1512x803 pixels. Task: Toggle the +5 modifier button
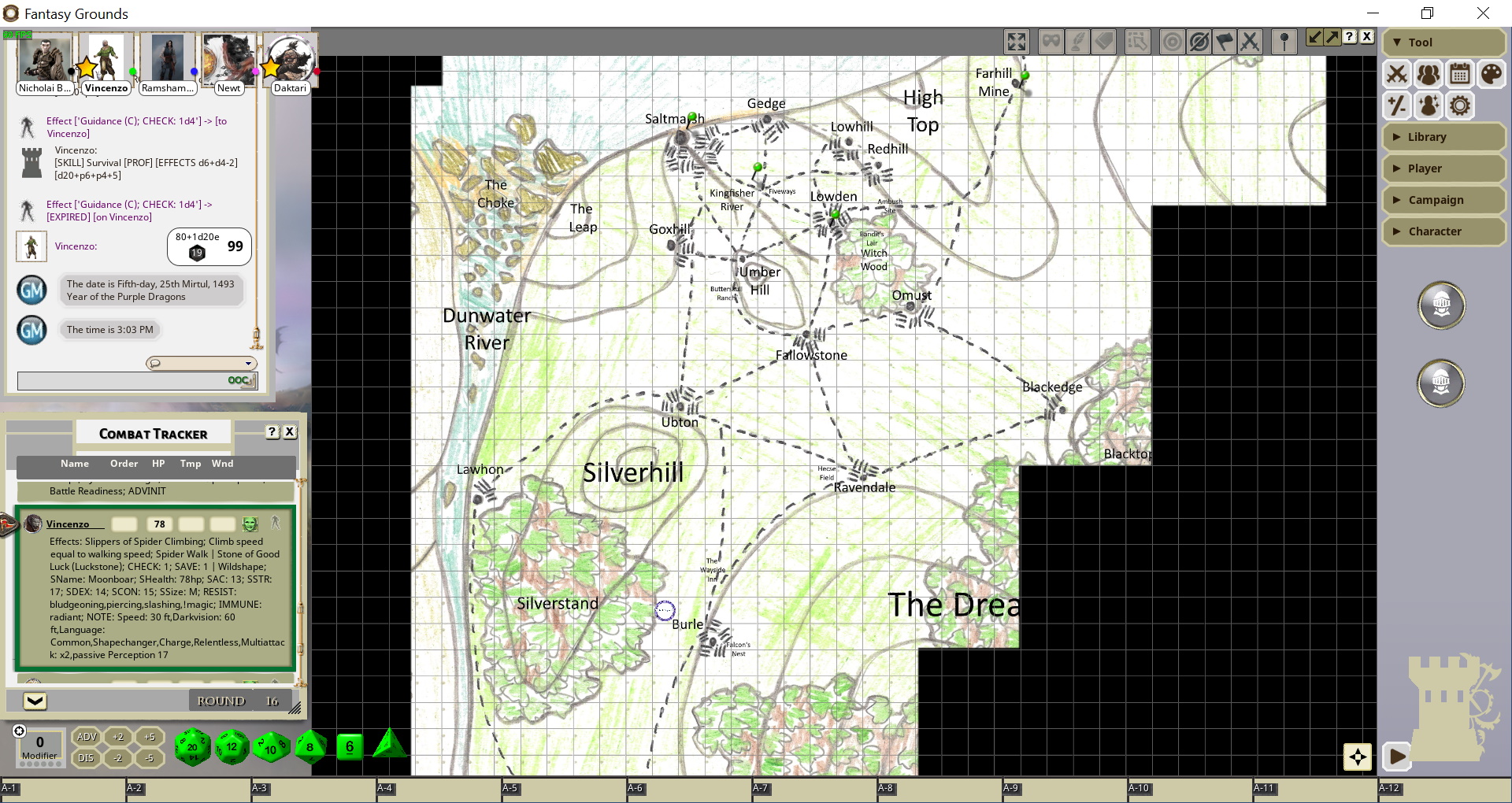149,737
